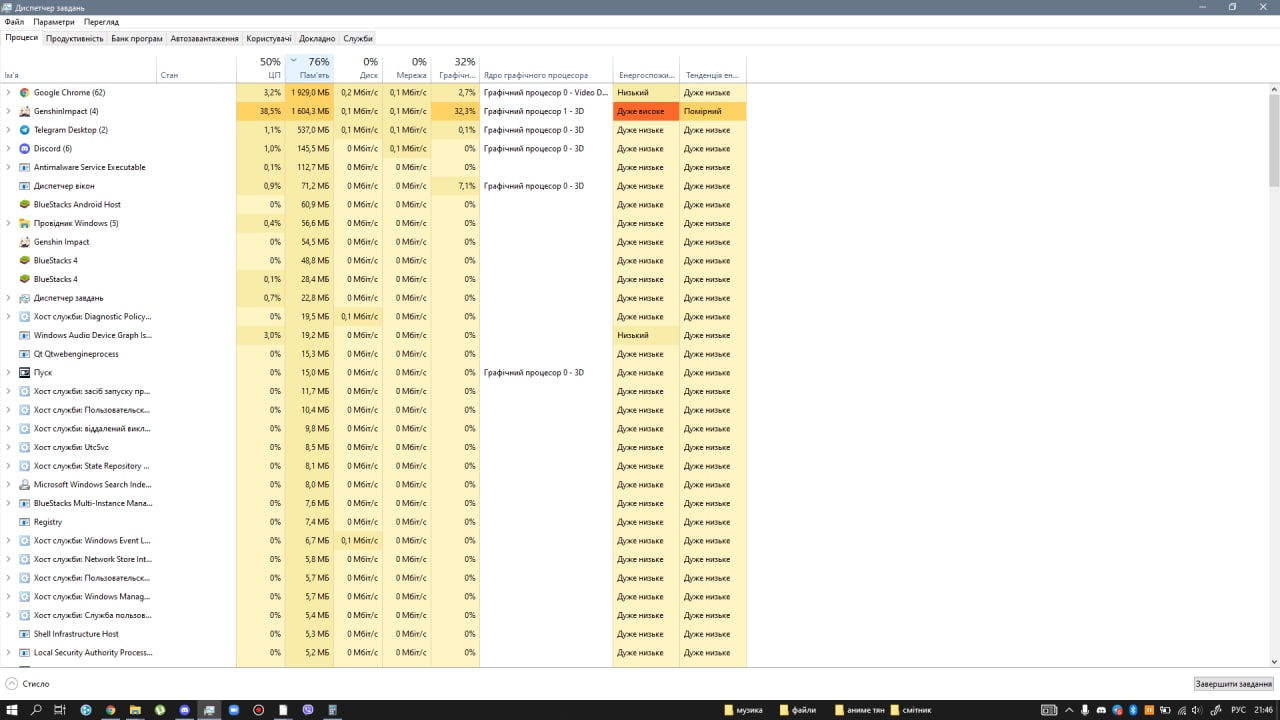
Task: Click the Microsoft Windows Search Indexer icon
Action: pos(24,484)
